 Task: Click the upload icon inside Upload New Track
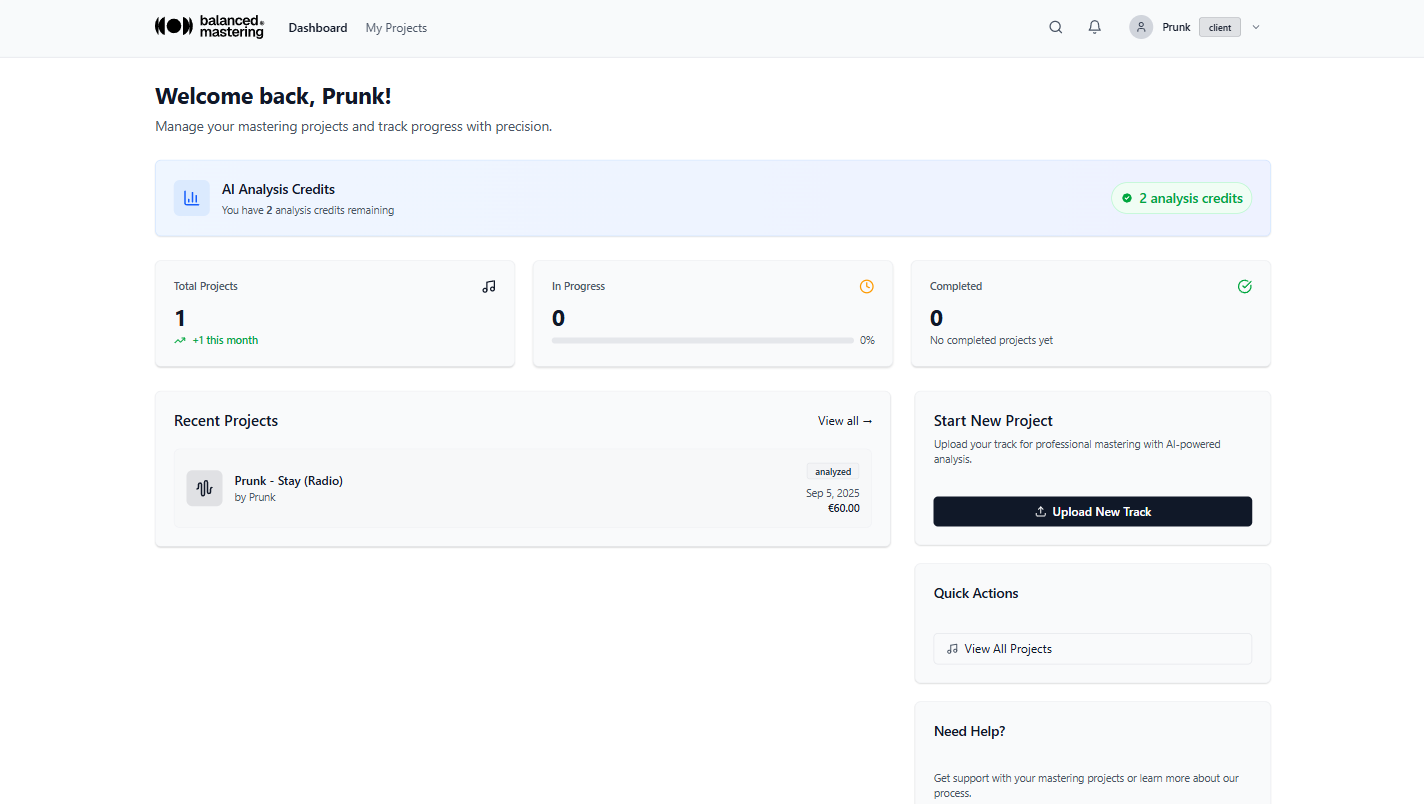1040,511
